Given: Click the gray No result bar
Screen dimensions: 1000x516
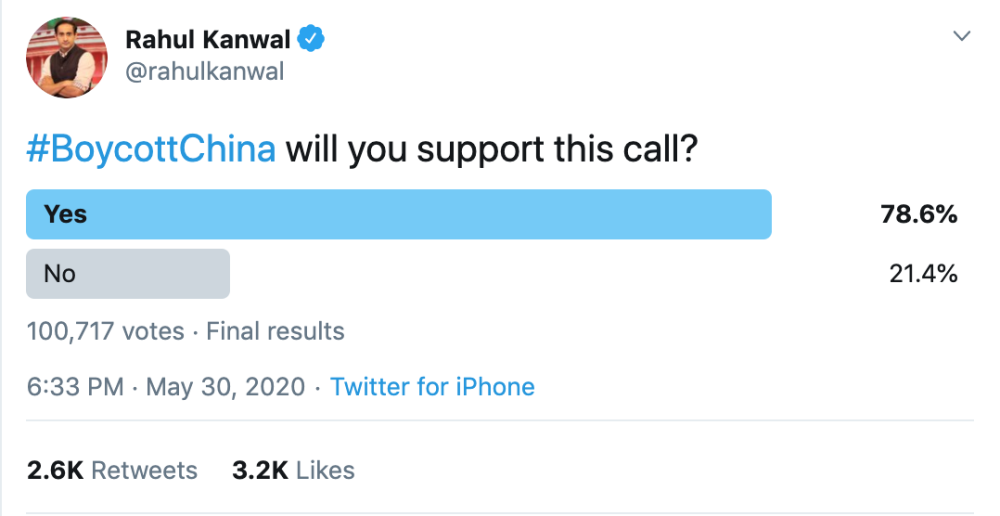Looking at the screenshot, I should [x=150, y=274].
